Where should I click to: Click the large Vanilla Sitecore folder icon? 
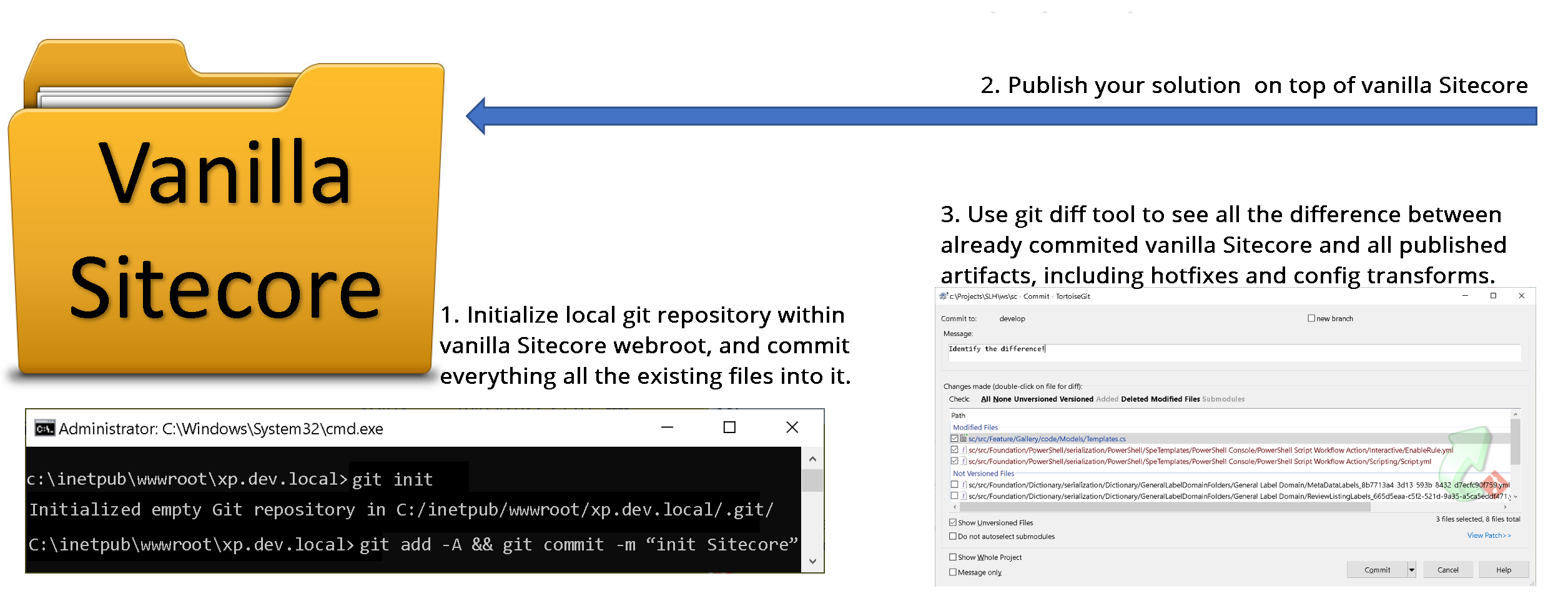click(226, 212)
